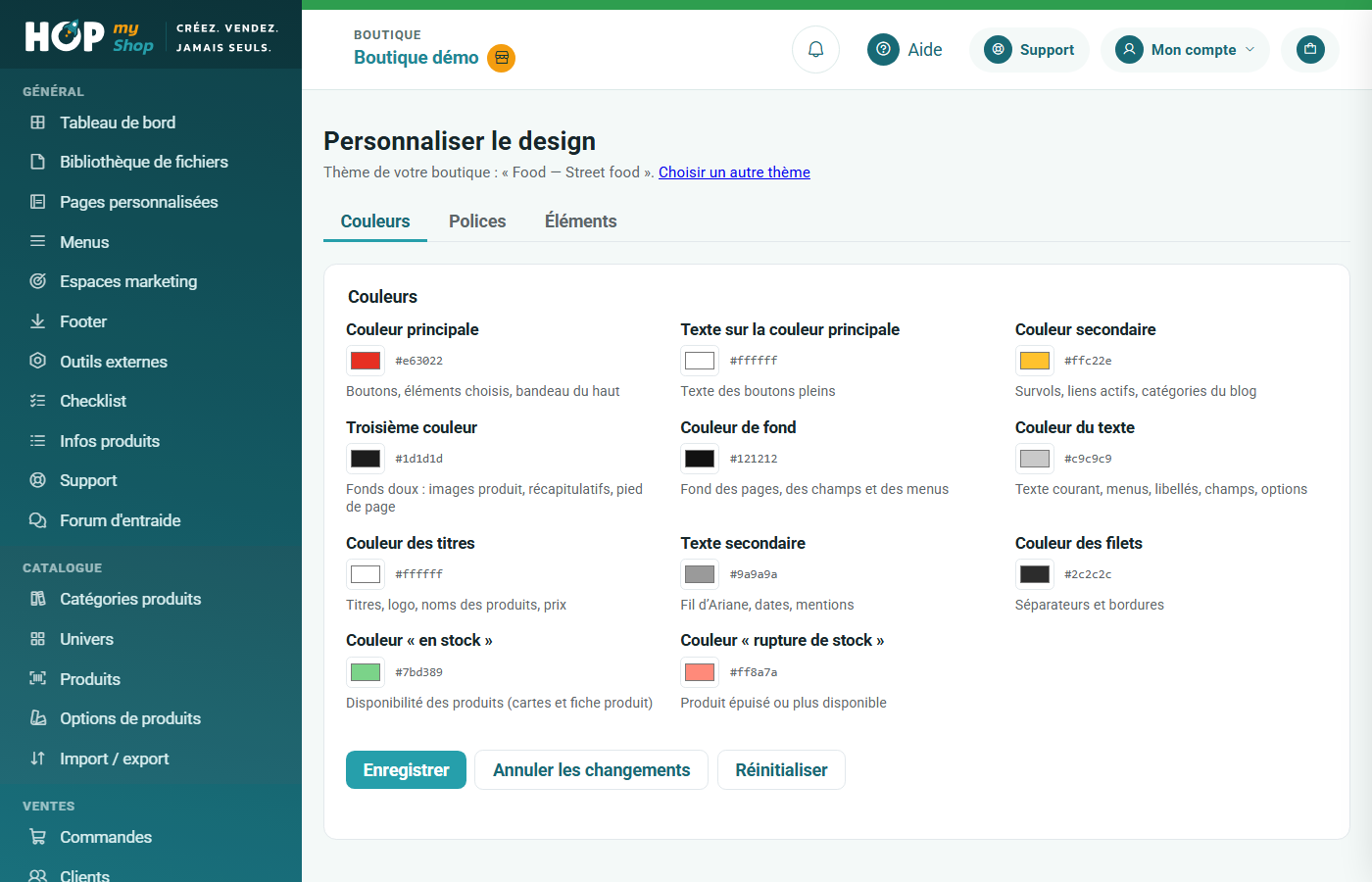Open Produits in the sidebar menu

click(90, 679)
